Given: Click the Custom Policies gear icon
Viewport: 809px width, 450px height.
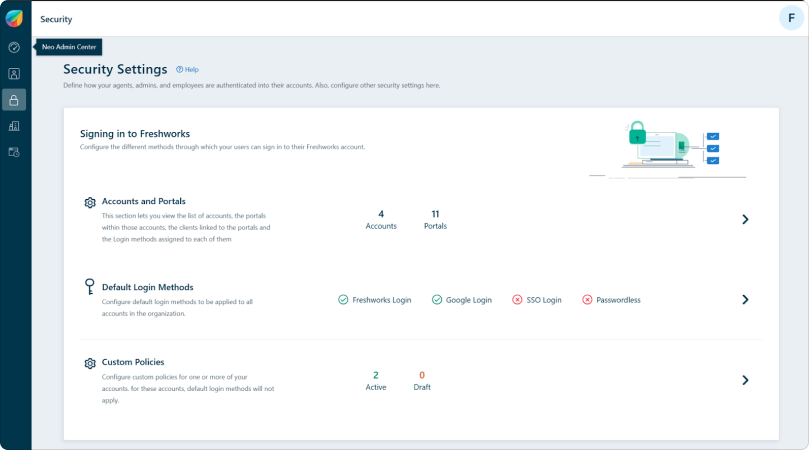Looking at the screenshot, I should [90, 363].
